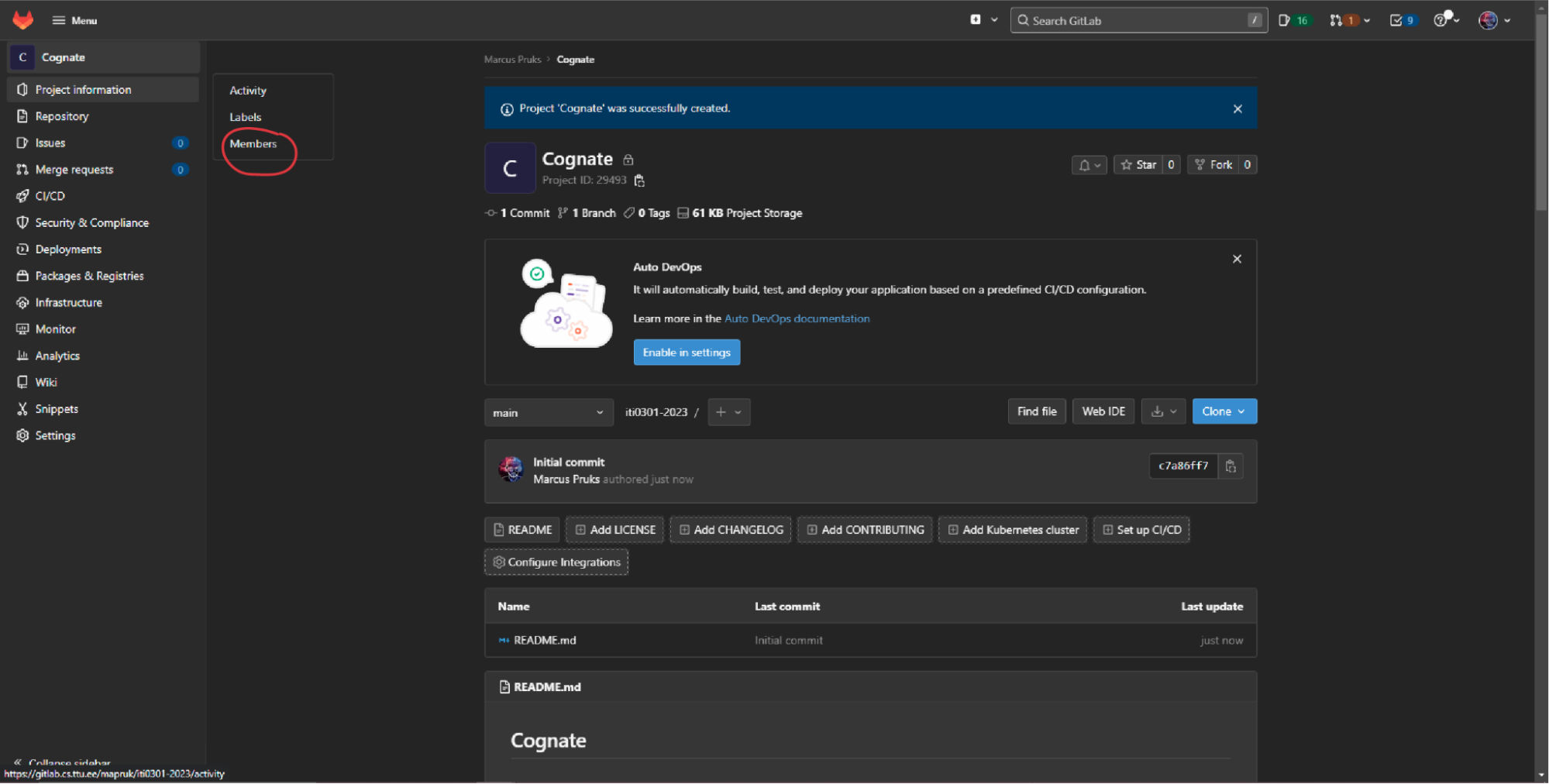
Task: Open the merge requests icon in top bar
Action: point(1336,20)
